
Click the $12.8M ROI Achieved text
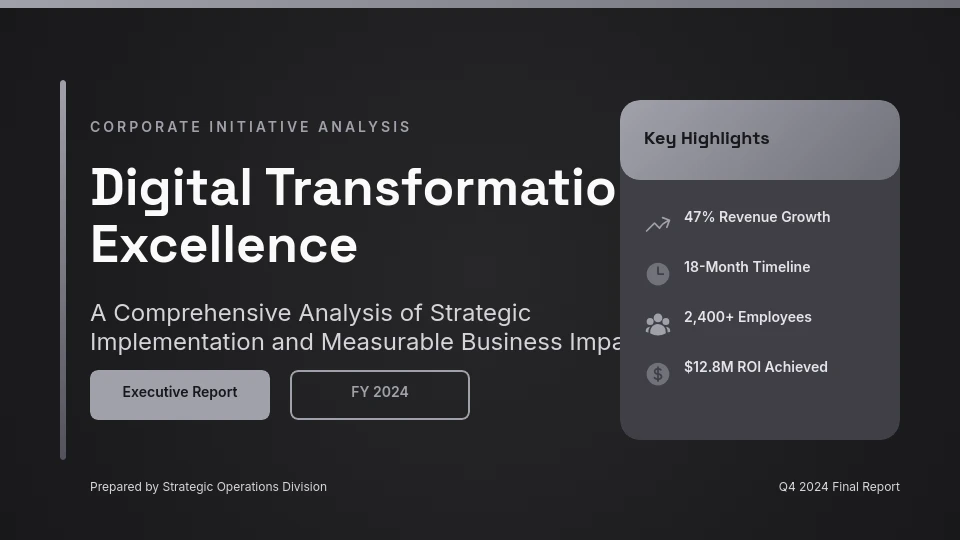tap(755, 367)
